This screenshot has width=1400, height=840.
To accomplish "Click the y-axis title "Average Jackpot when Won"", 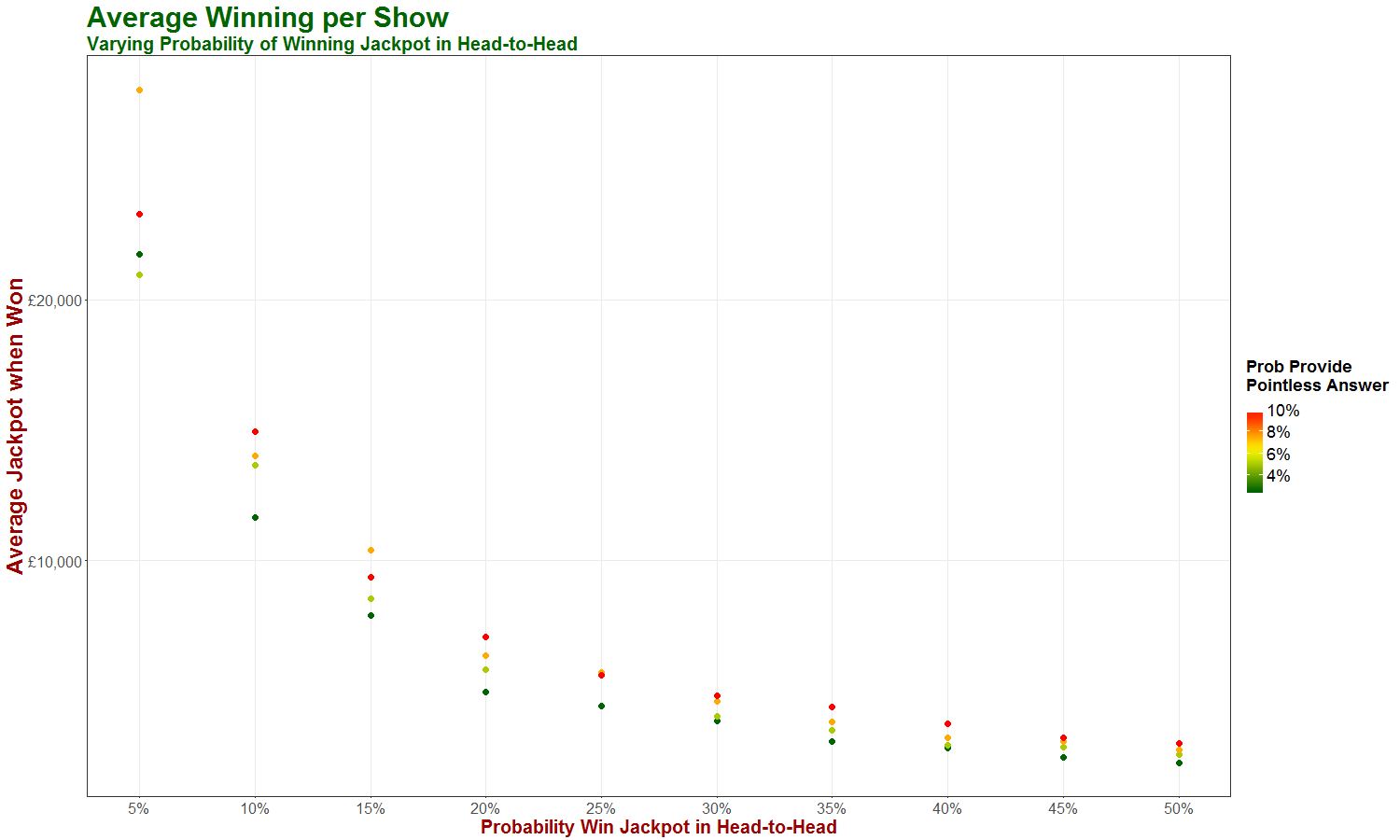I will 15,426.
